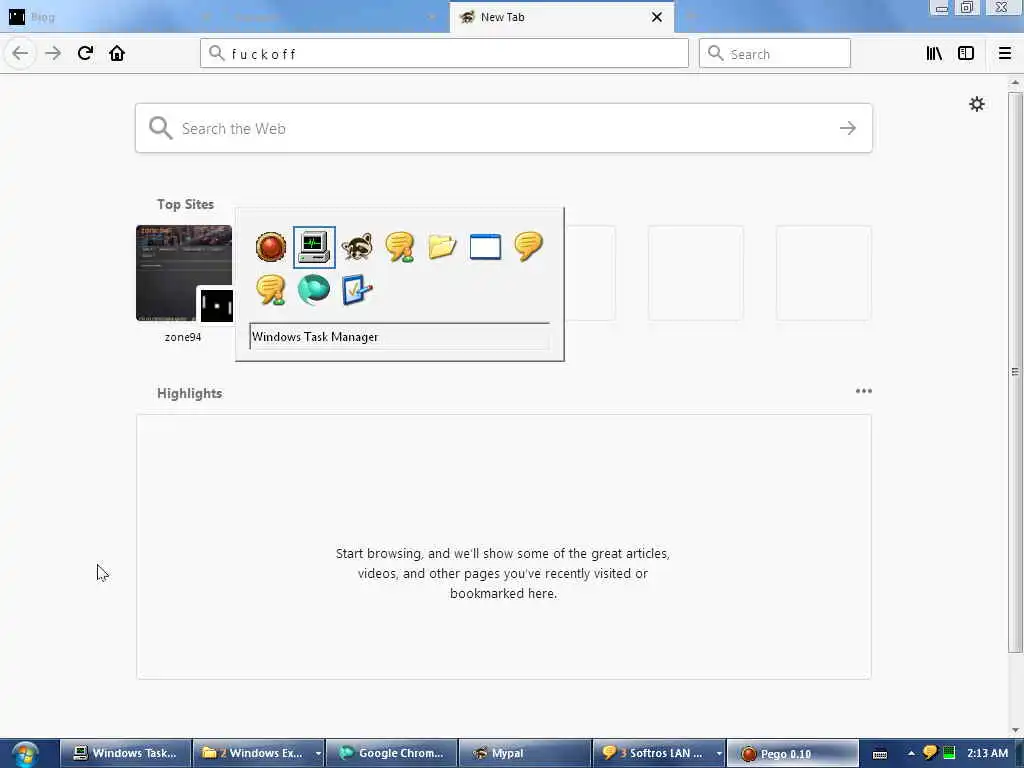
Task: Switch to Windows Task Manager taskbar button
Action: click(x=125, y=754)
